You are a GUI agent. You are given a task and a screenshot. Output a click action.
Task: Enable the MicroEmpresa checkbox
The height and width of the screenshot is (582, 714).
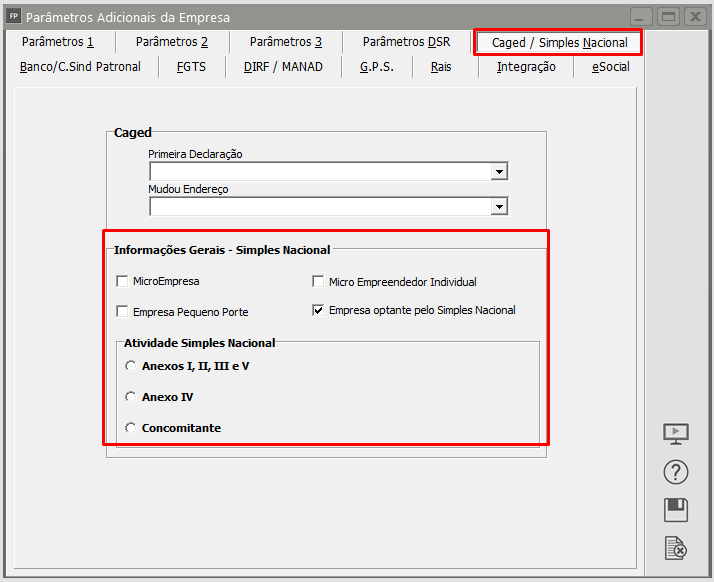click(123, 282)
